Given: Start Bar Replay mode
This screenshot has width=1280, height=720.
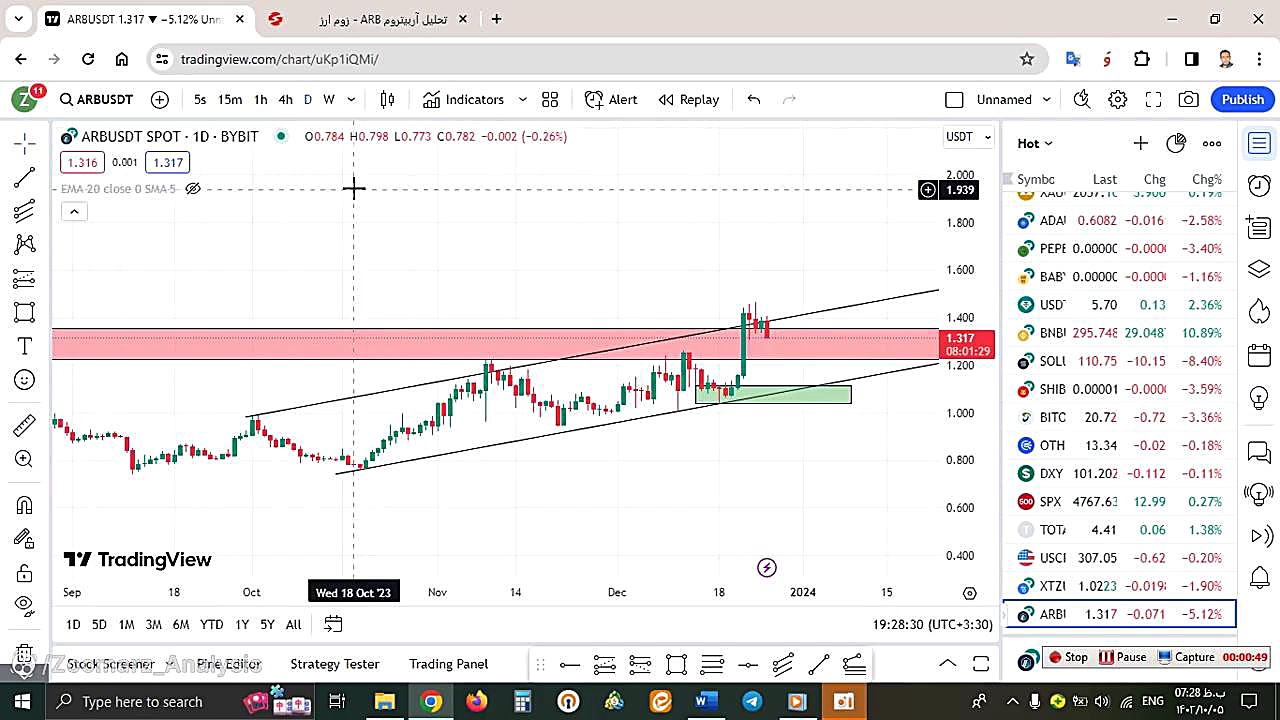Looking at the screenshot, I should click(x=689, y=99).
